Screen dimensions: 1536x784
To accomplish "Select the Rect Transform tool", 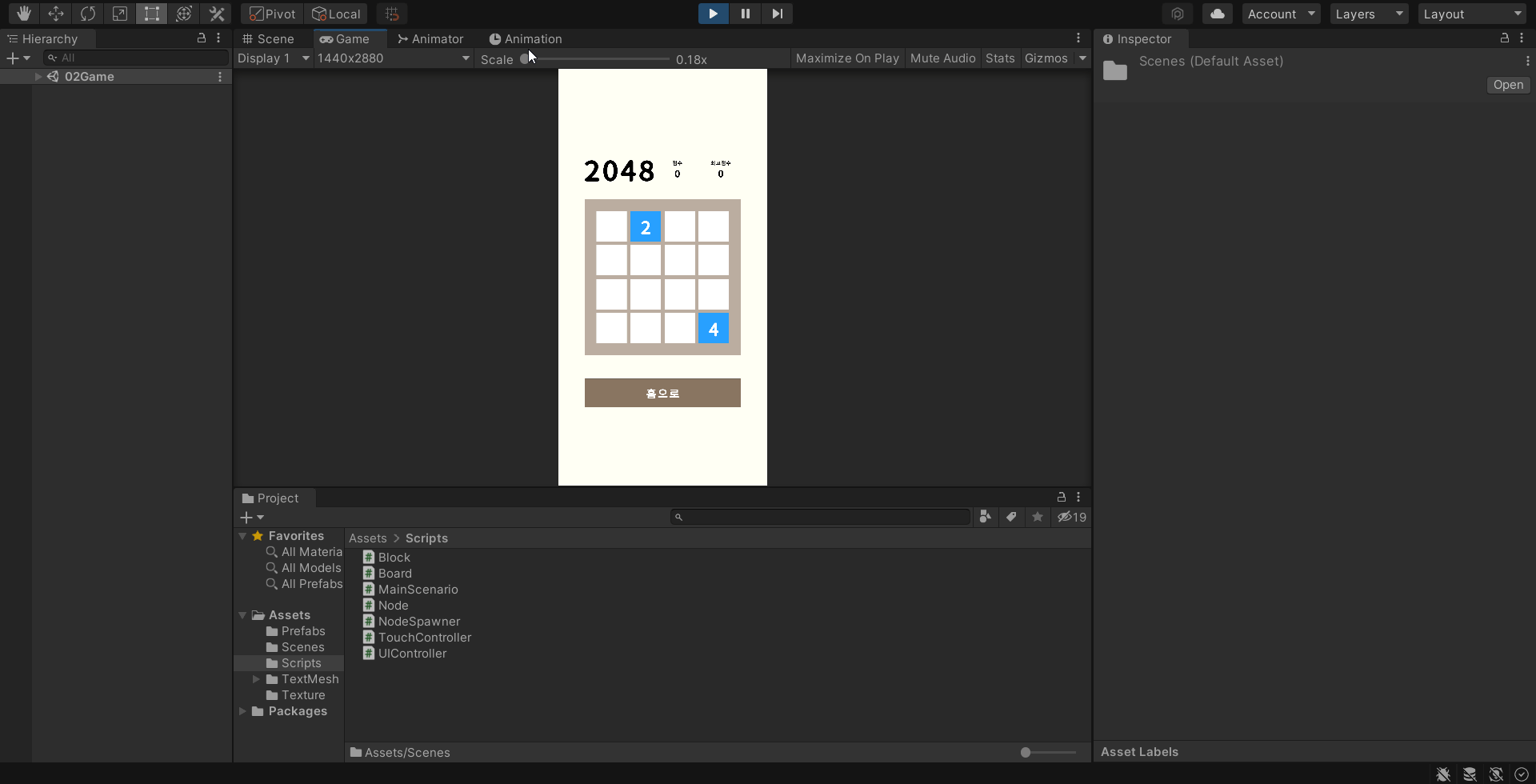I will [151, 14].
